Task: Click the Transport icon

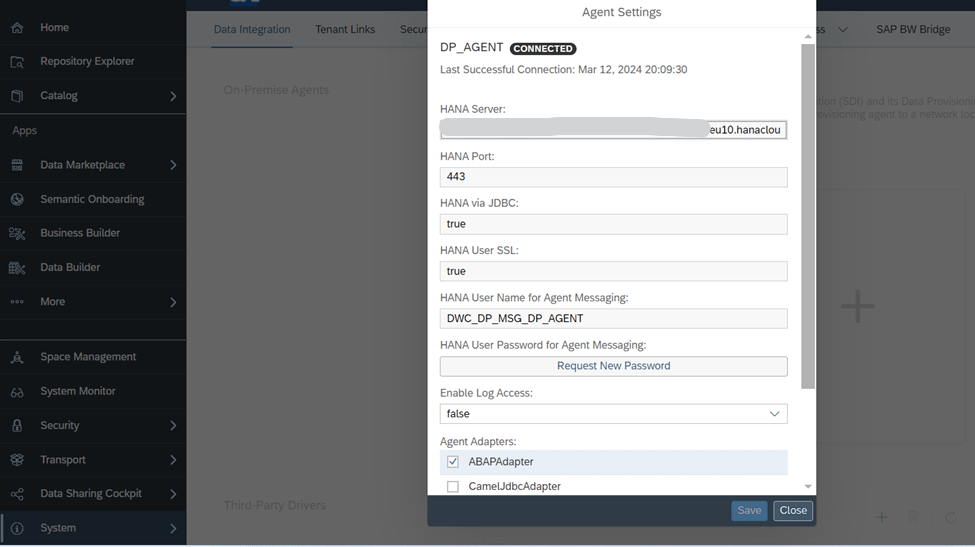Action: tap(17, 460)
